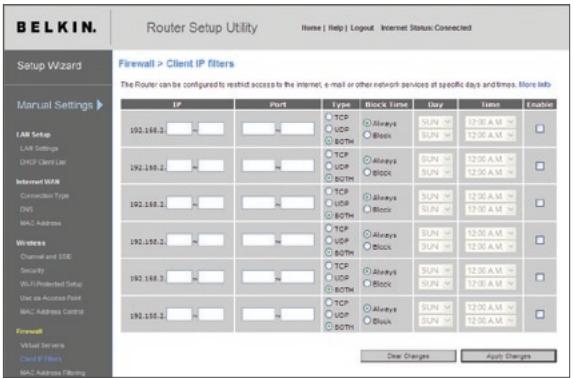
Task: Open Wireless Security page
Action: coord(32,270)
